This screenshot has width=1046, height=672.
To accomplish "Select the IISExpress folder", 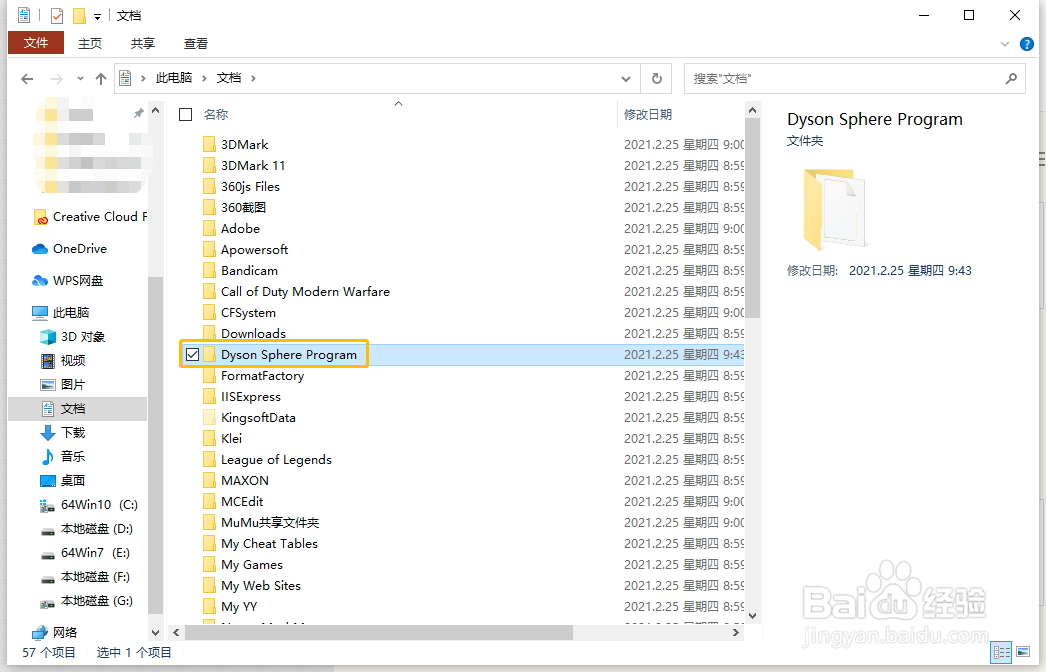I will coord(251,396).
